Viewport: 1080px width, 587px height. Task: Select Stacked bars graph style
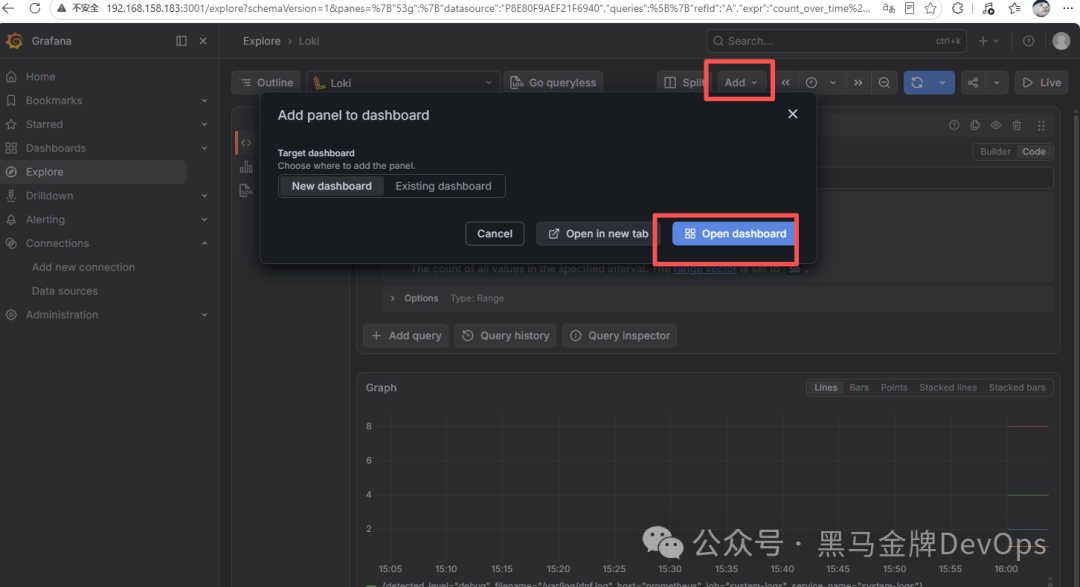tap(1017, 388)
